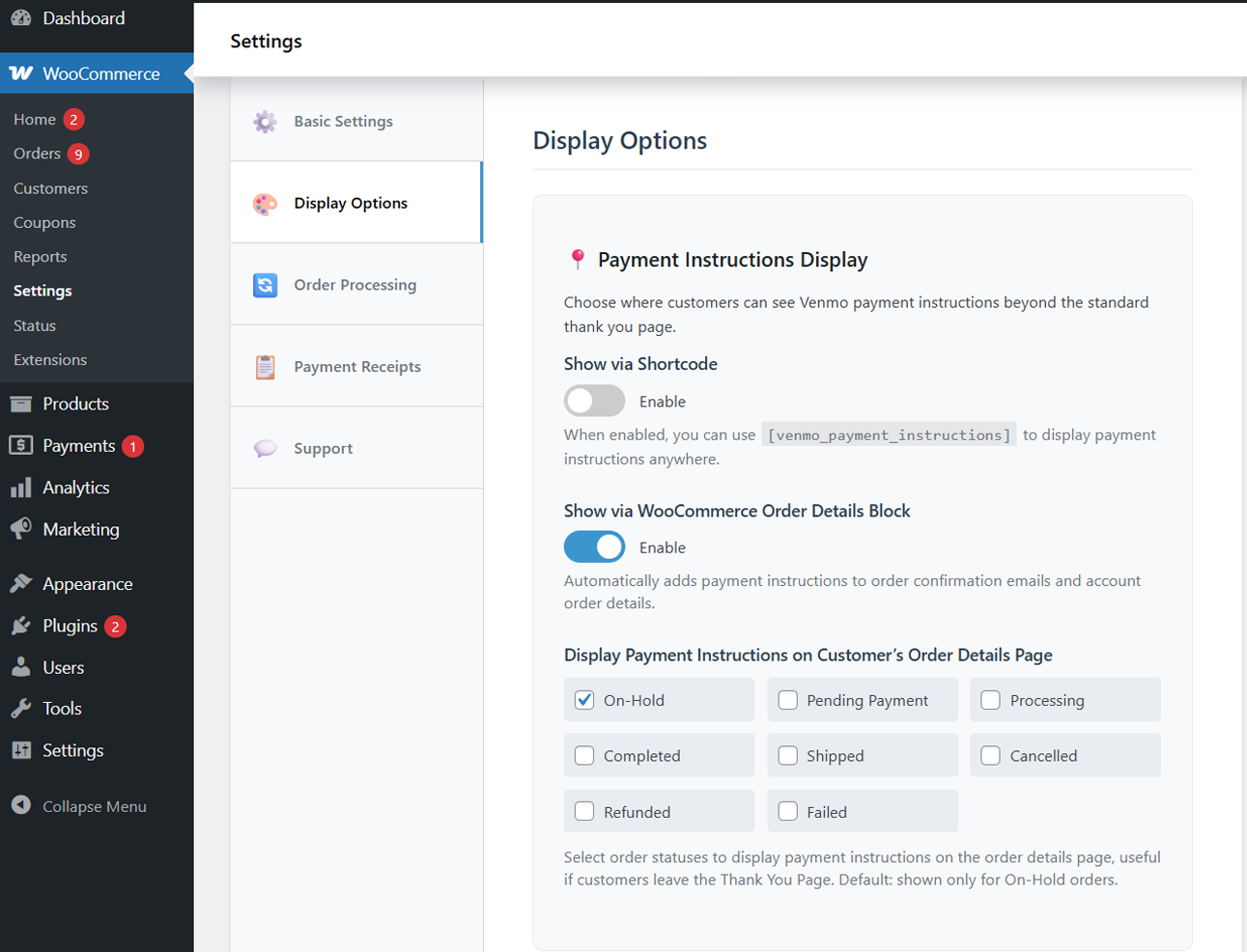This screenshot has height=952, width=1247.
Task: Check the Shipped checkbox
Action: (x=788, y=756)
